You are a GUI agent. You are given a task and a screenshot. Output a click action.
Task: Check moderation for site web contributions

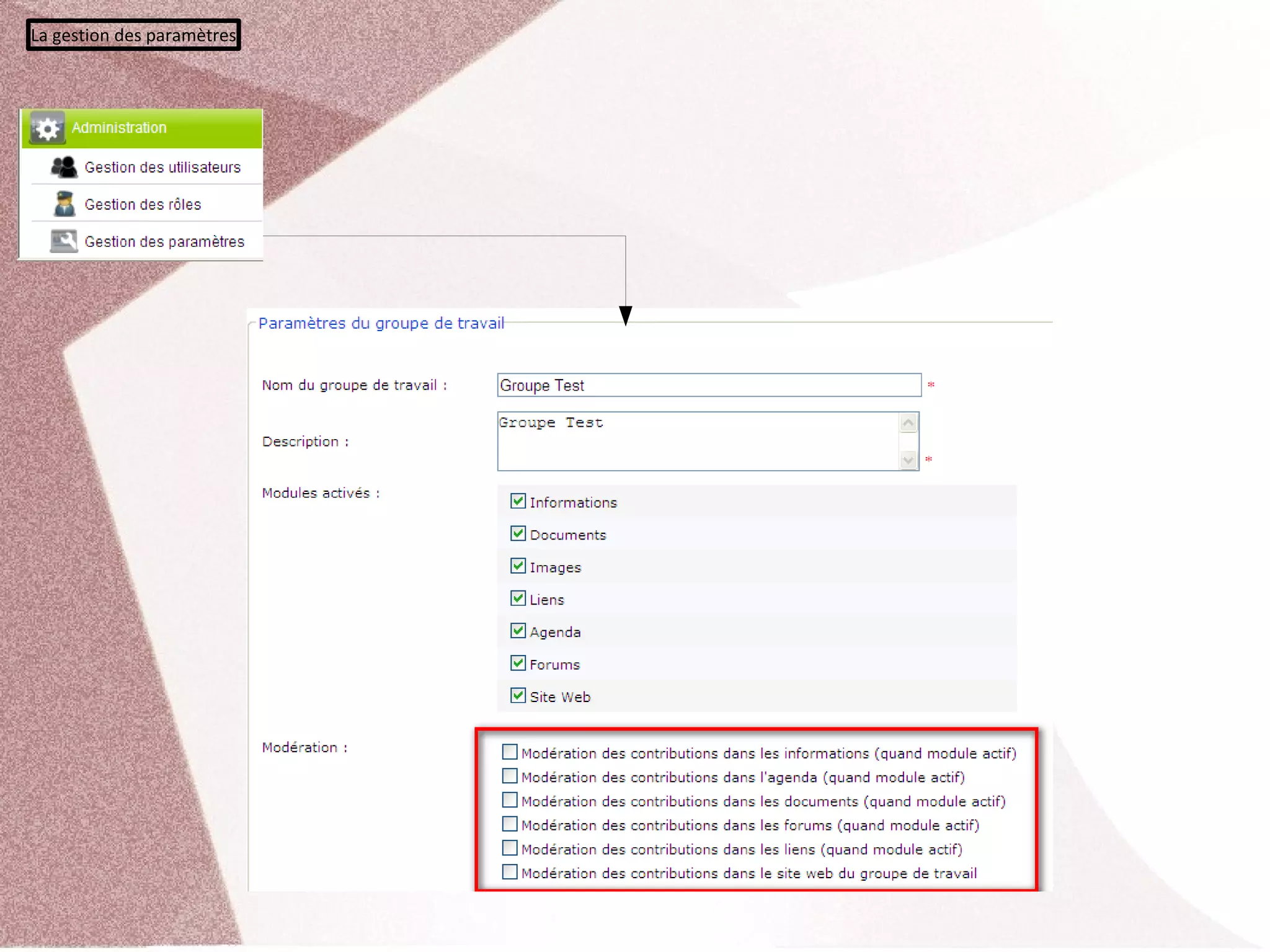510,872
